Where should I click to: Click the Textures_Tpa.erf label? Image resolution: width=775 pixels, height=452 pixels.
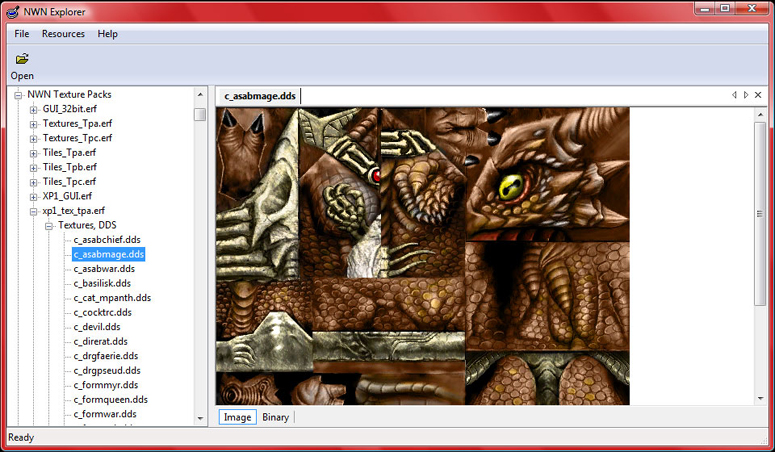(x=78, y=123)
